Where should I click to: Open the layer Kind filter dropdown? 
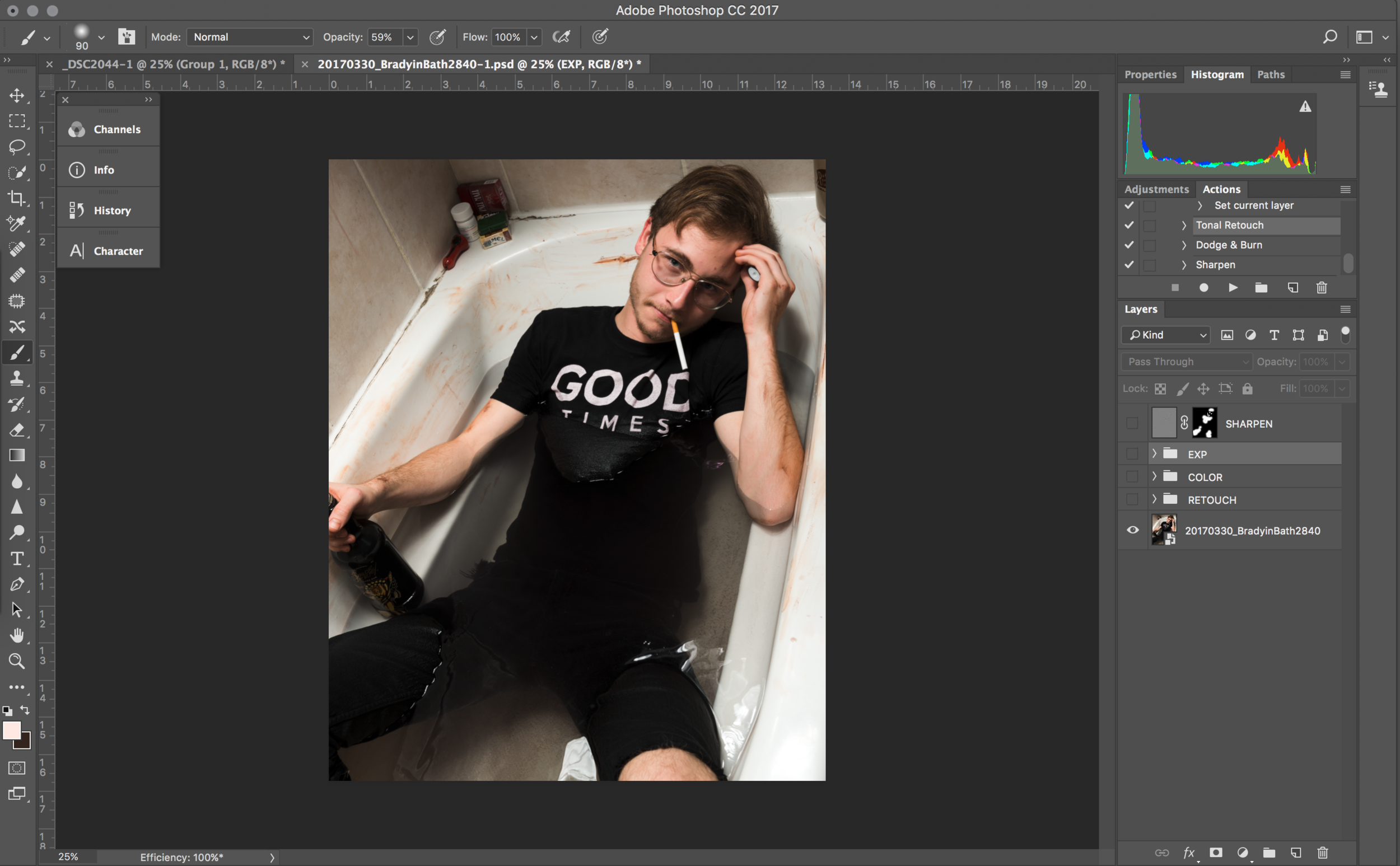click(1166, 335)
